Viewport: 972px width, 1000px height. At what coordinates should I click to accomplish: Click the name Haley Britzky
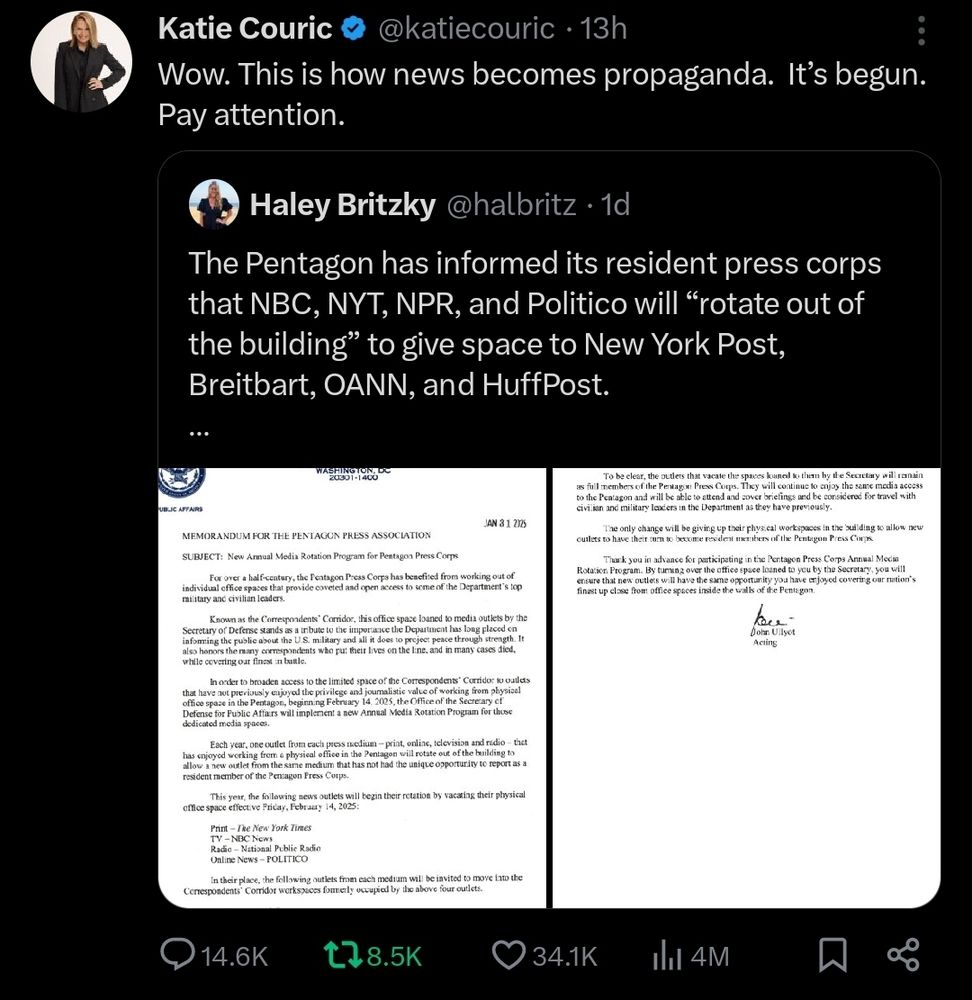[344, 204]
